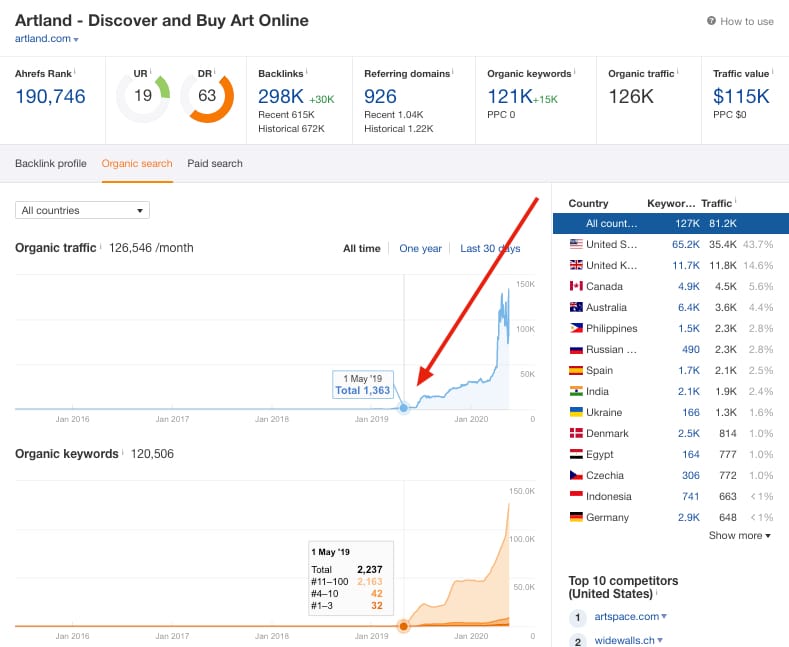Click the United States flag icon
The width and height of the screenshot is (789, 647).
576,244
